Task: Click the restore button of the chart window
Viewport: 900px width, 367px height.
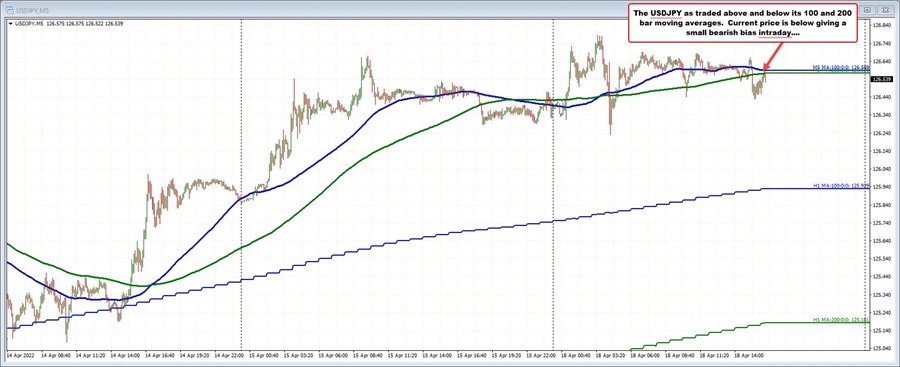Action: (868, 9)
